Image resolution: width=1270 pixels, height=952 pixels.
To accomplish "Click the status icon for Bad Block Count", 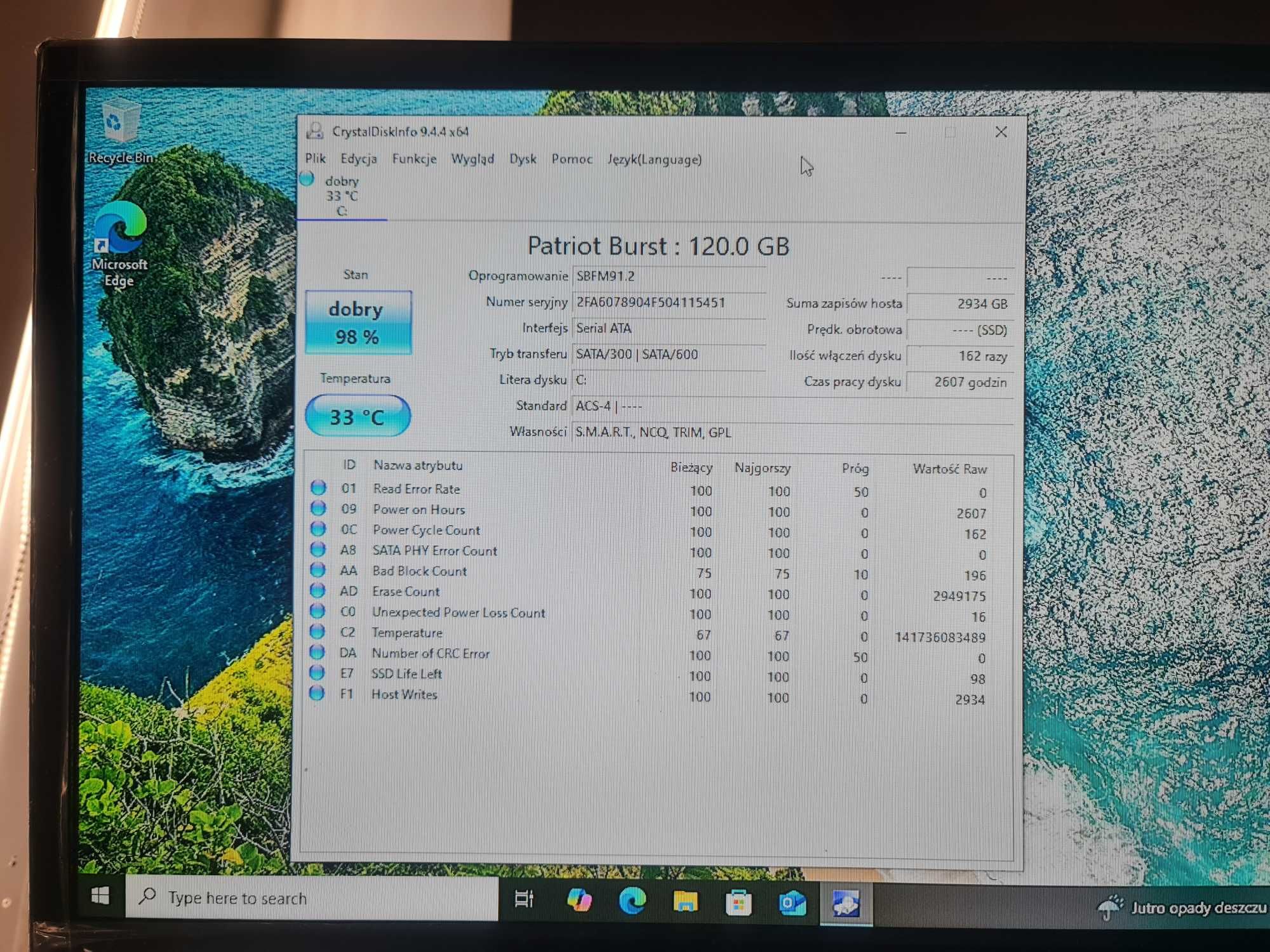I will pos(317,570).
